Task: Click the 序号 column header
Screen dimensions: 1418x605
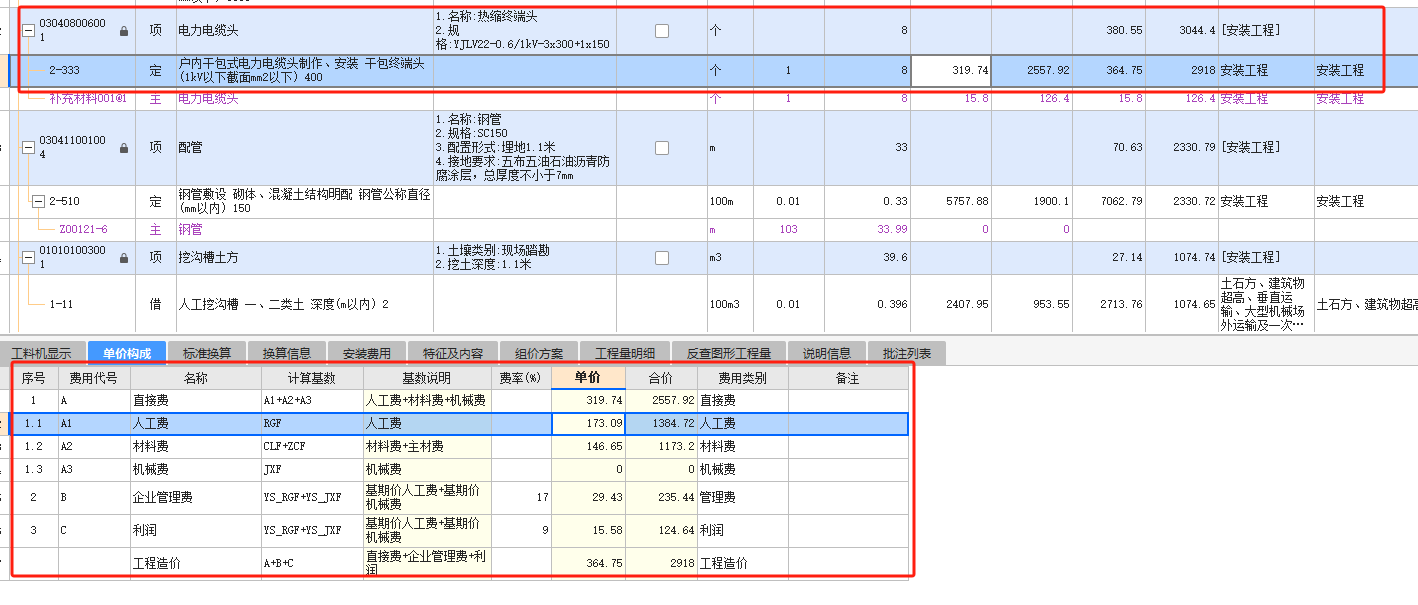Action: [35, 378]
